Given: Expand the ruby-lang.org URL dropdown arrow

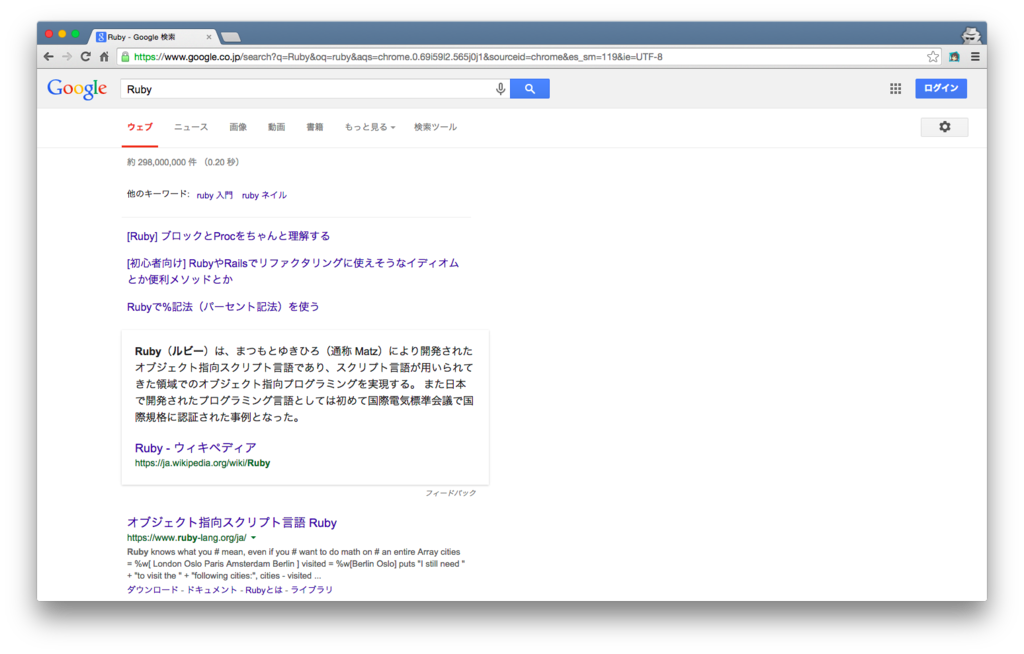Looking at the screenshot, I should tap(253, 538).
